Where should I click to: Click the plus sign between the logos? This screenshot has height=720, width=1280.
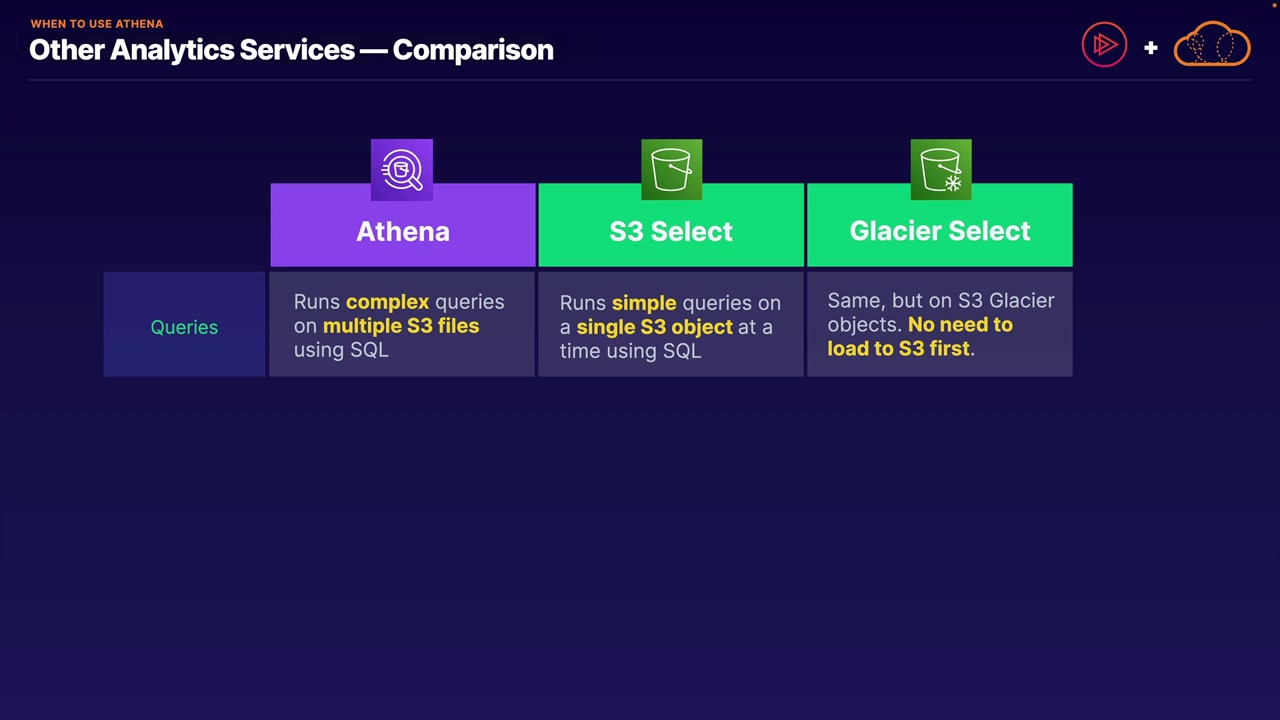click(x=1151, y=47)
